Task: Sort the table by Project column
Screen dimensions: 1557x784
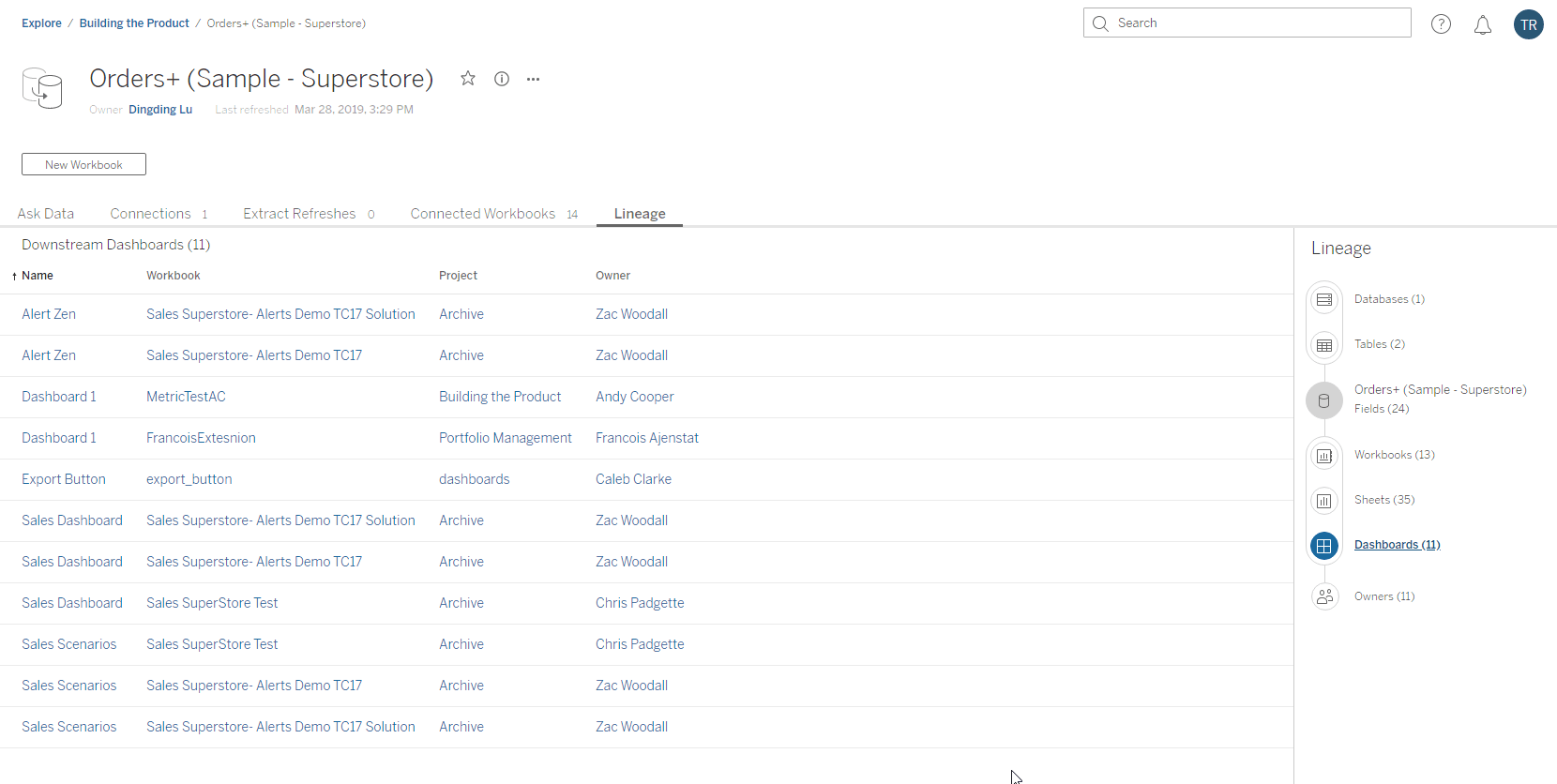Action: [458, 276]
